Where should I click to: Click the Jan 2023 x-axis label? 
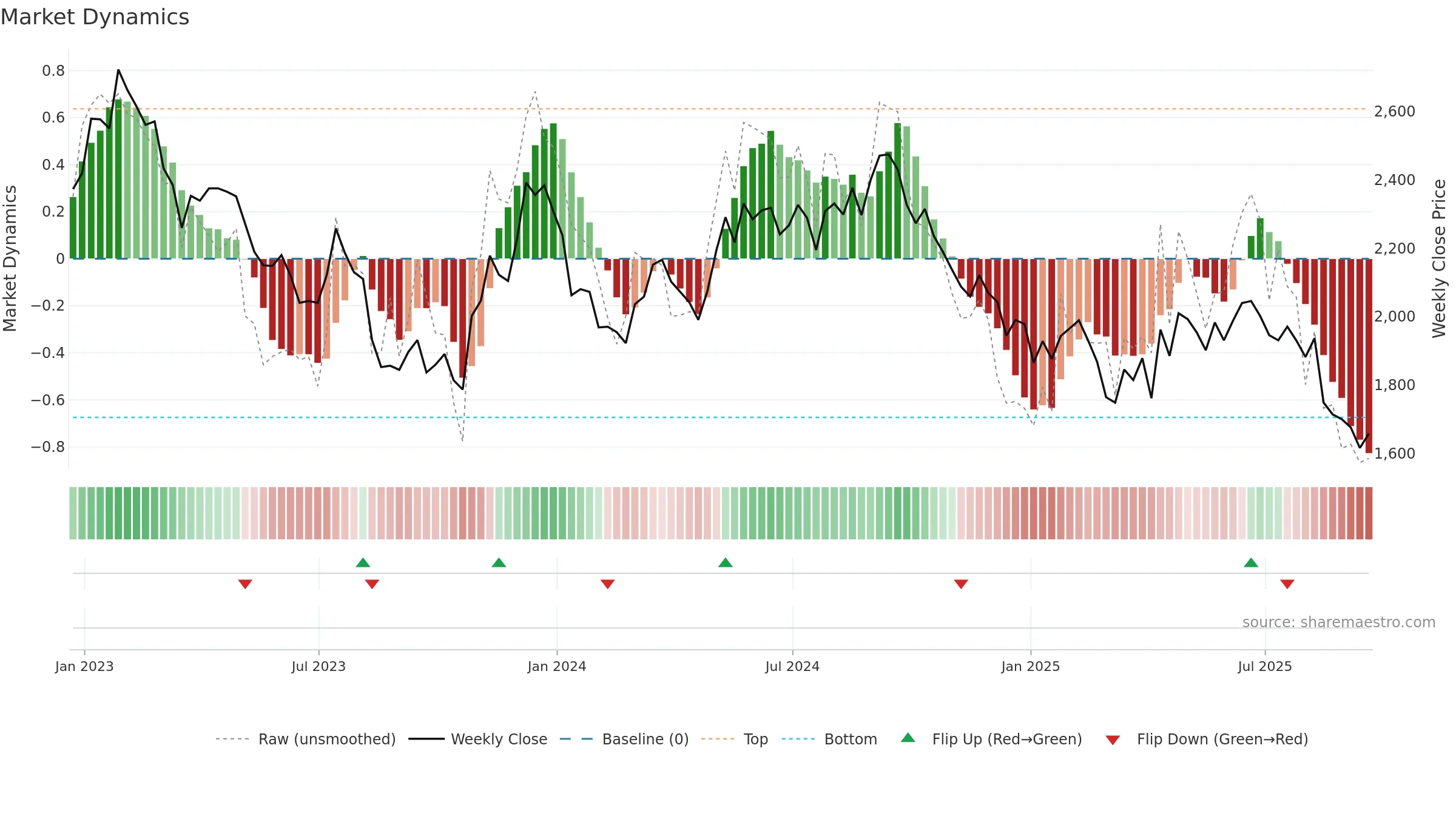[x=84, y=666]
